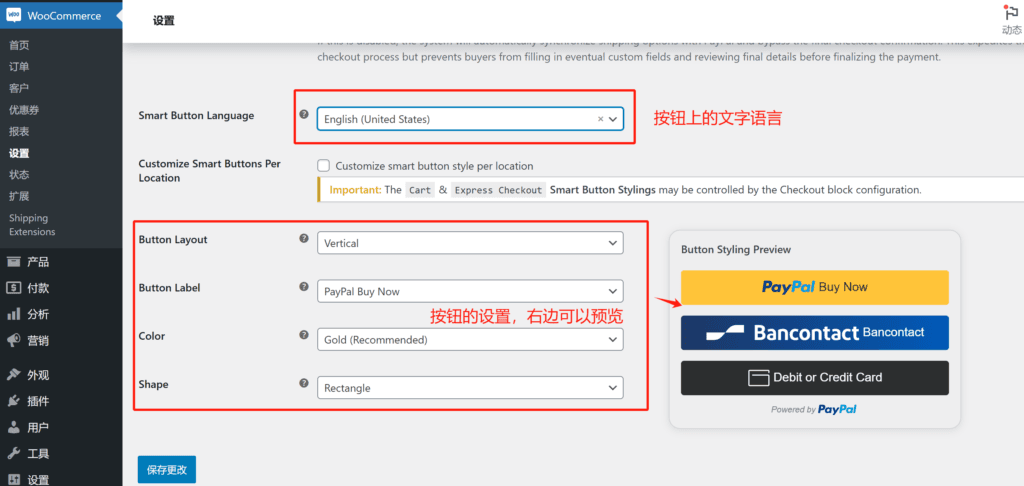The height and width of the screenshot is (486, 1024).
Task: Open the Color dropdown showing Gold
Action: [470, 340]
